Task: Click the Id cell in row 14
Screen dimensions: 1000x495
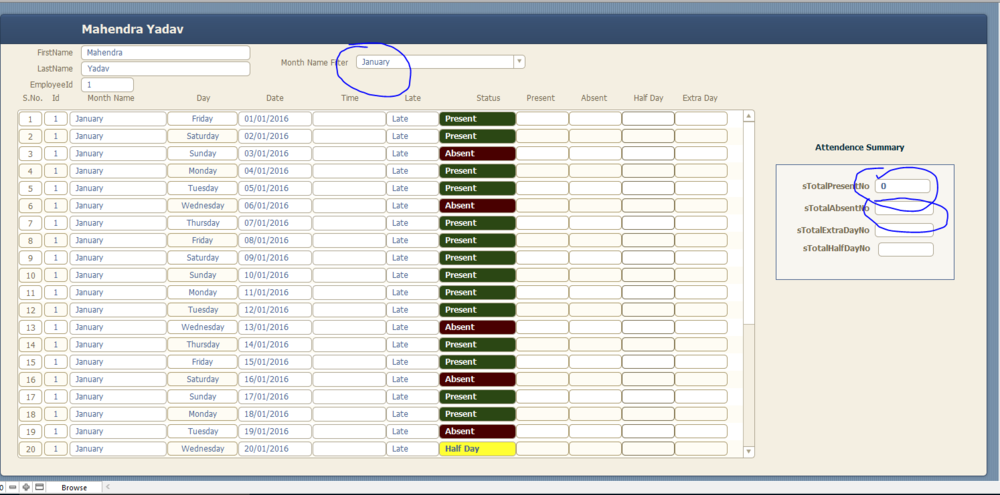Action: [x=55, y=344]
